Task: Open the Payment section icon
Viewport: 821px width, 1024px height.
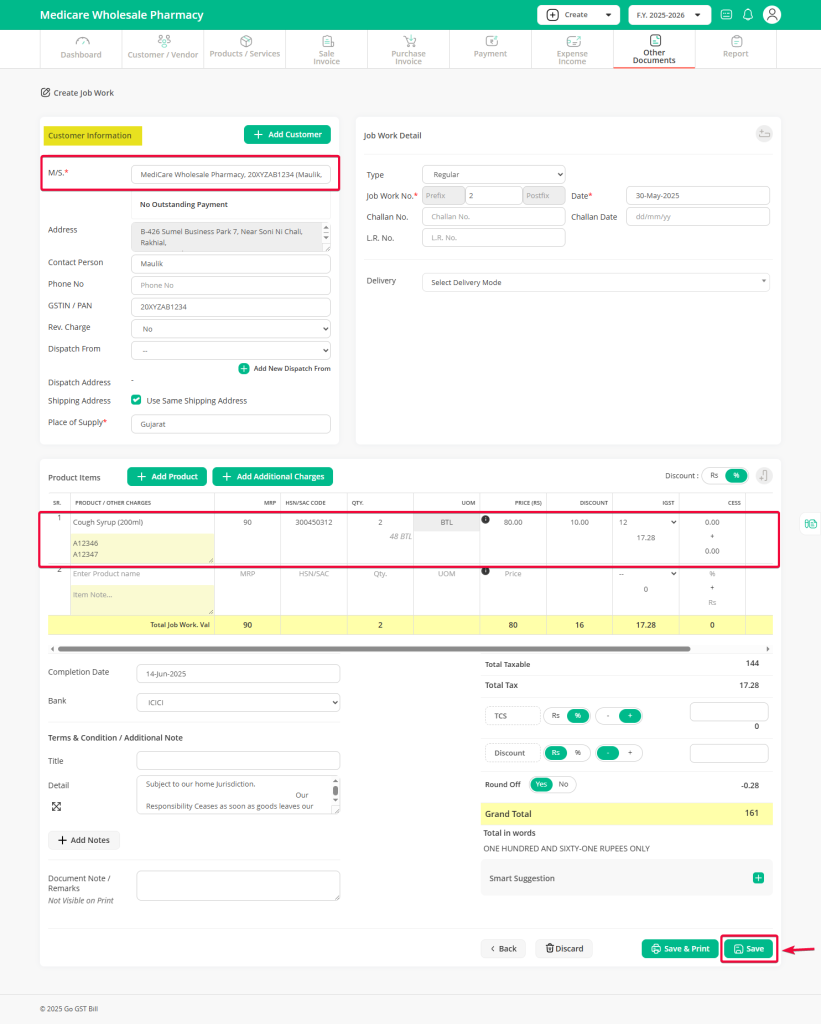Action: (x=490, y=44)
